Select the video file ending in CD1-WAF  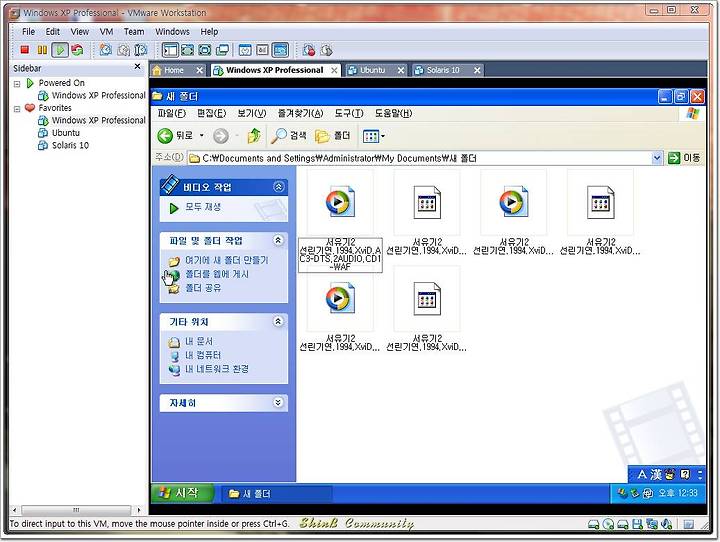(340, 202)
